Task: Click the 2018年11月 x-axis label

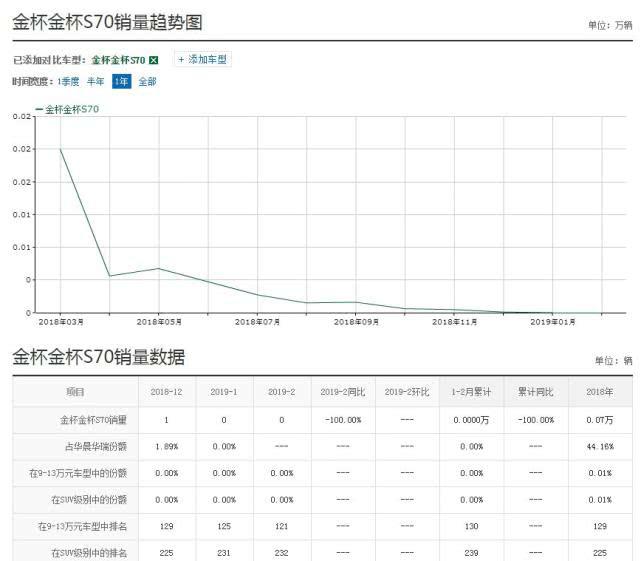Action: coord(454,322)
